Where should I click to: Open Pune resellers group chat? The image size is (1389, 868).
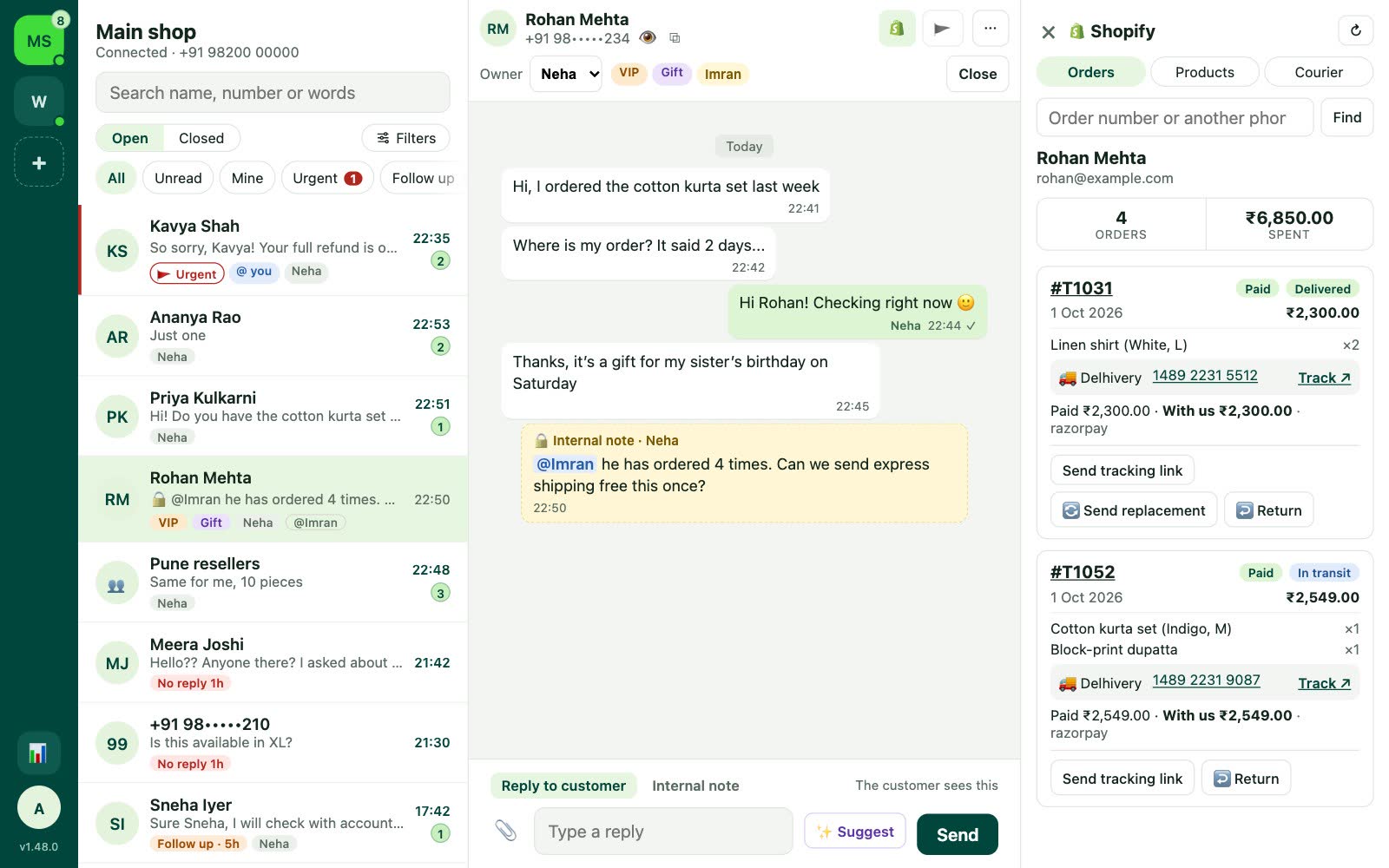pos(273,582)
